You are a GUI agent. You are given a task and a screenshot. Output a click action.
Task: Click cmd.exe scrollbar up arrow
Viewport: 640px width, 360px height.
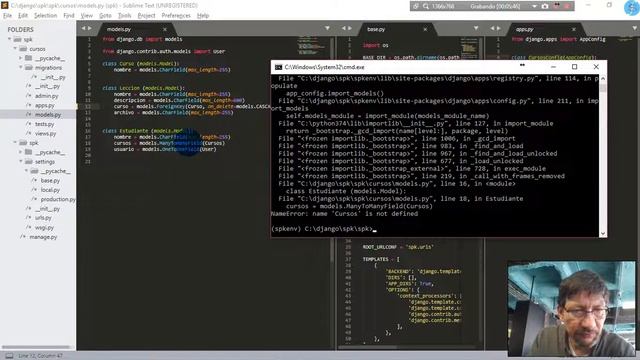(x=603, y=78)
